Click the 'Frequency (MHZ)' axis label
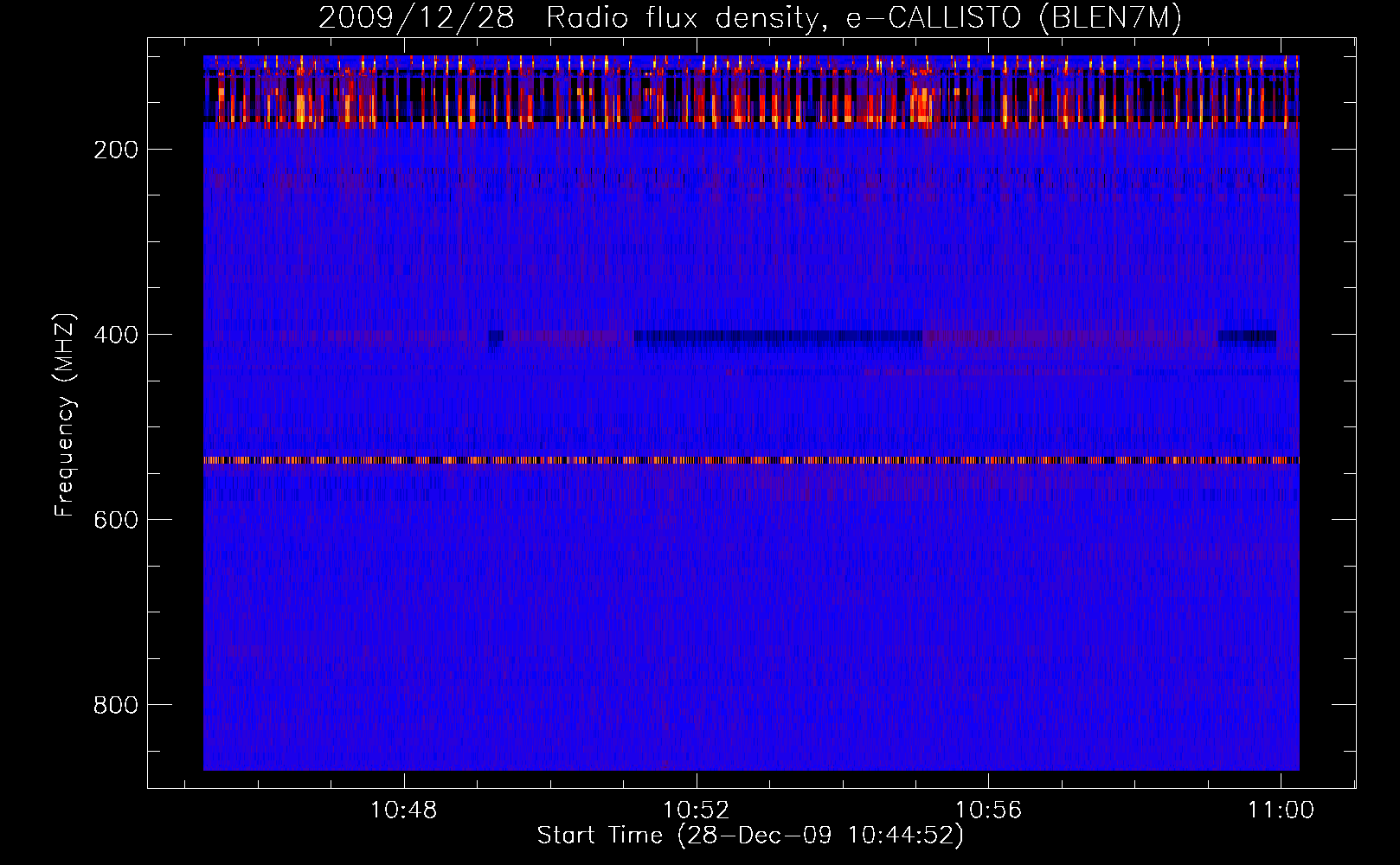 (65, 415)
